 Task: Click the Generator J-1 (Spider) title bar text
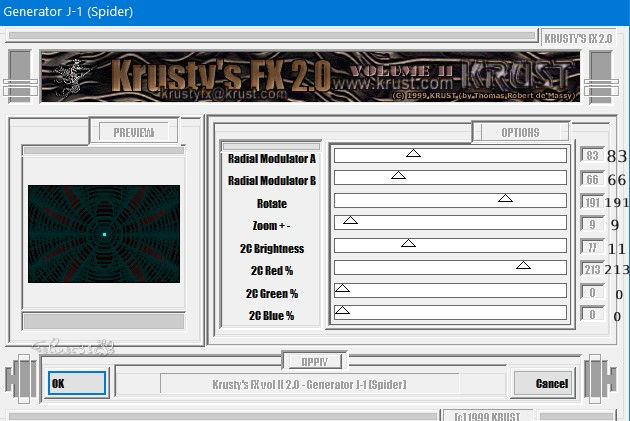click(68, 12)
